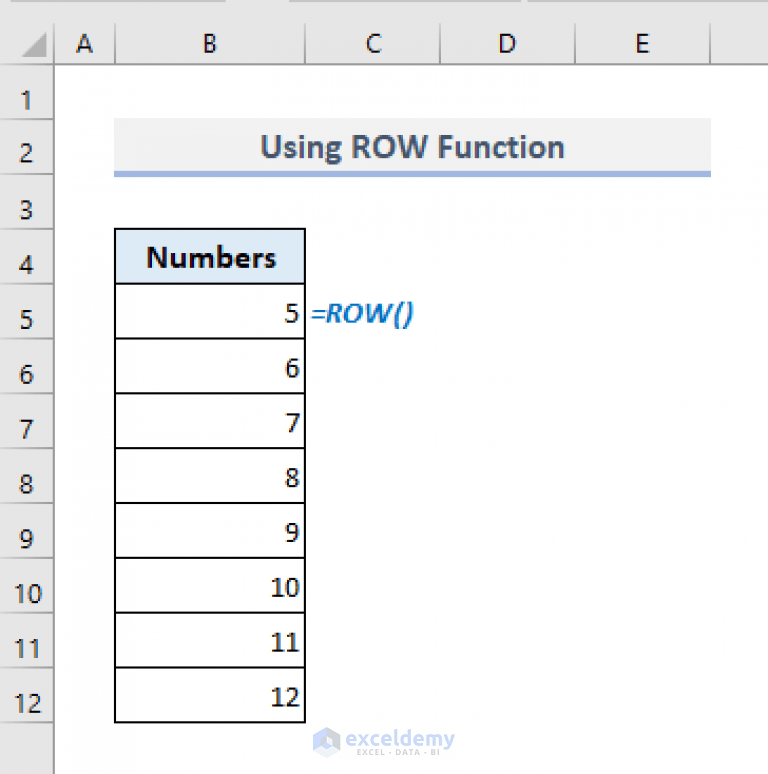This screenshot has width=768, height=774.
Task: Select cell B8 containing value 8
Action: (210, 476)
